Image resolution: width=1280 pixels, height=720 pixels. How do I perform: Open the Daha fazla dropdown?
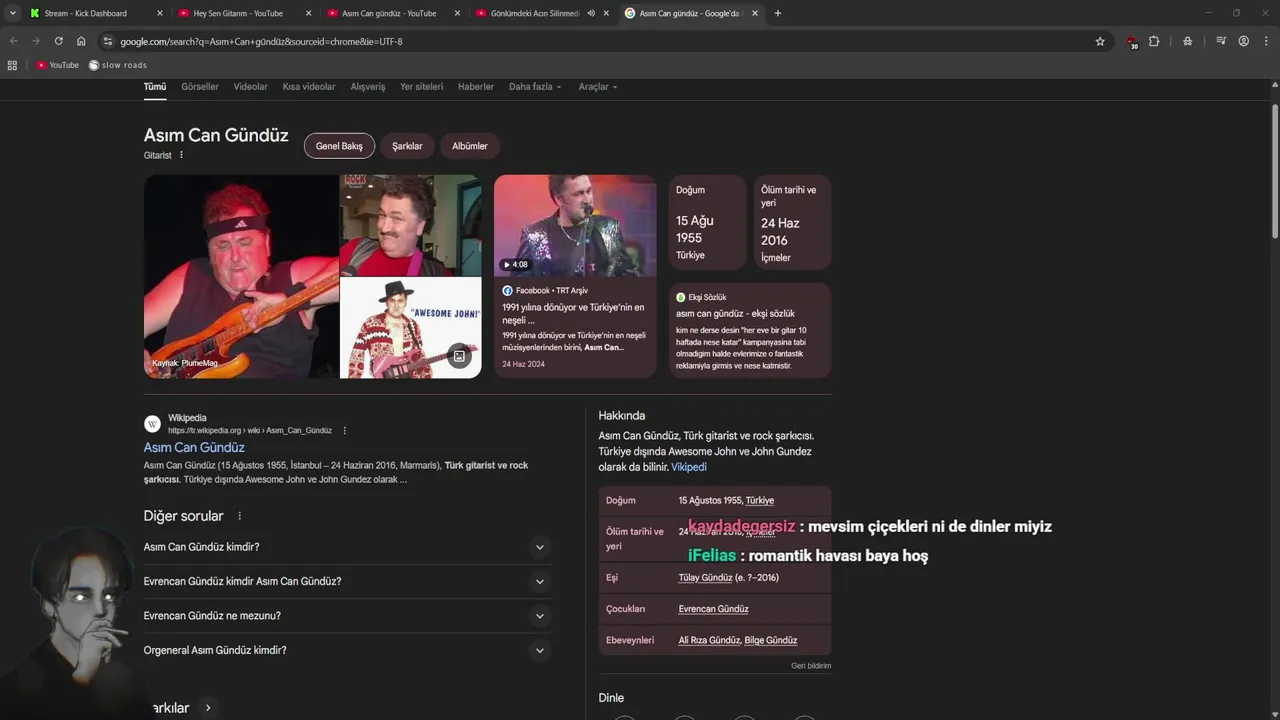tap(535, 87)
